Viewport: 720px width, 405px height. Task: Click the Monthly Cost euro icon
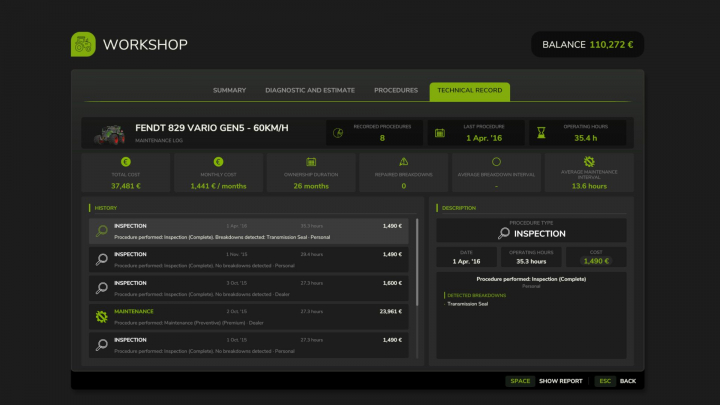click(219, 162)
